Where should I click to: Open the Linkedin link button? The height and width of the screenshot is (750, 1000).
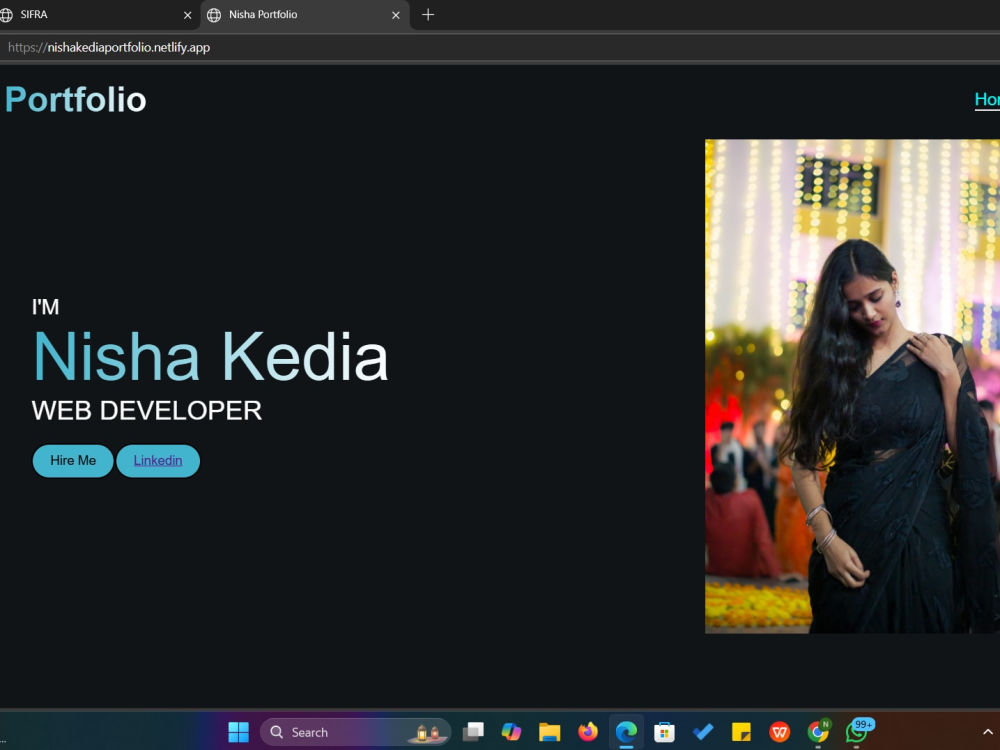158,460
